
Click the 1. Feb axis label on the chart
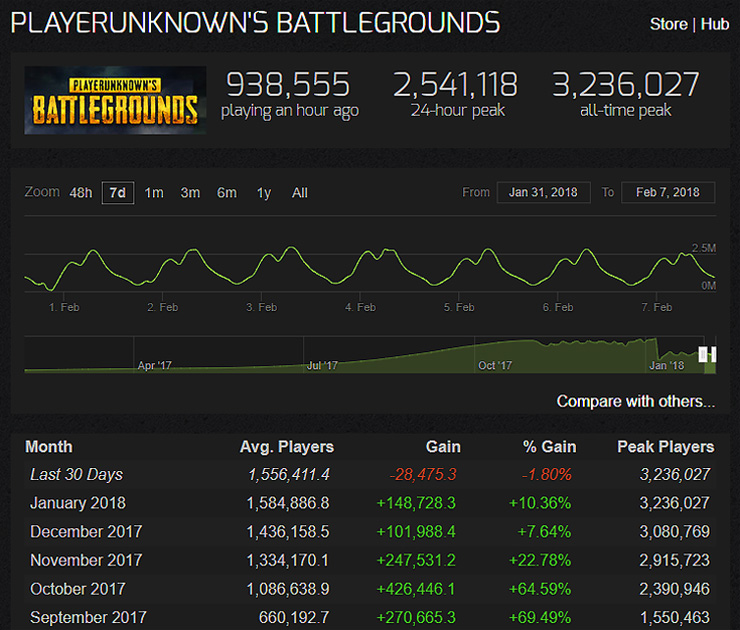(64, 307)
